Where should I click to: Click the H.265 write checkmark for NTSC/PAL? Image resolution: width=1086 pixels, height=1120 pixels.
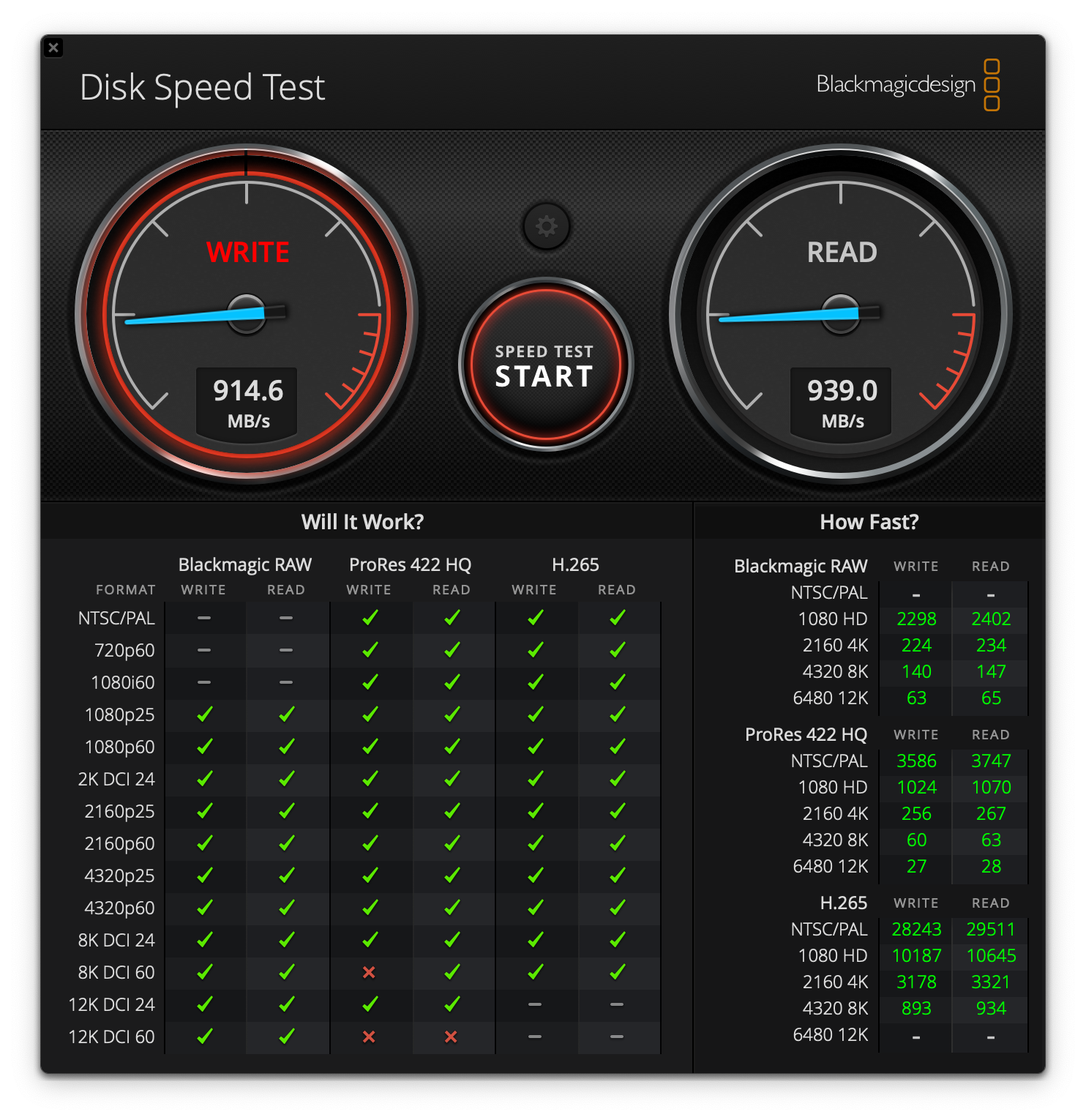(x=536, y=618)
